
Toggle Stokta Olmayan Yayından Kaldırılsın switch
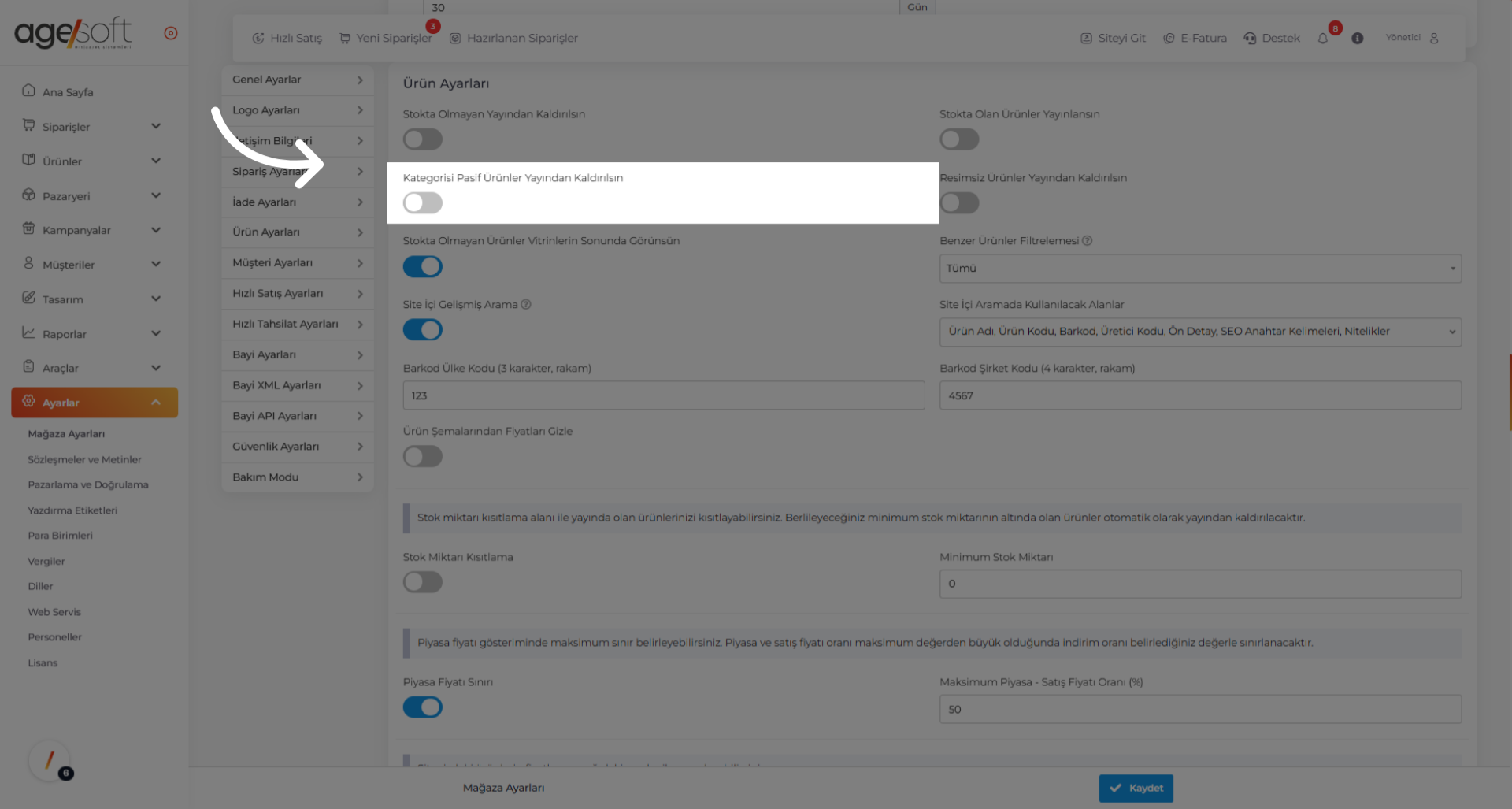(423, 139)
